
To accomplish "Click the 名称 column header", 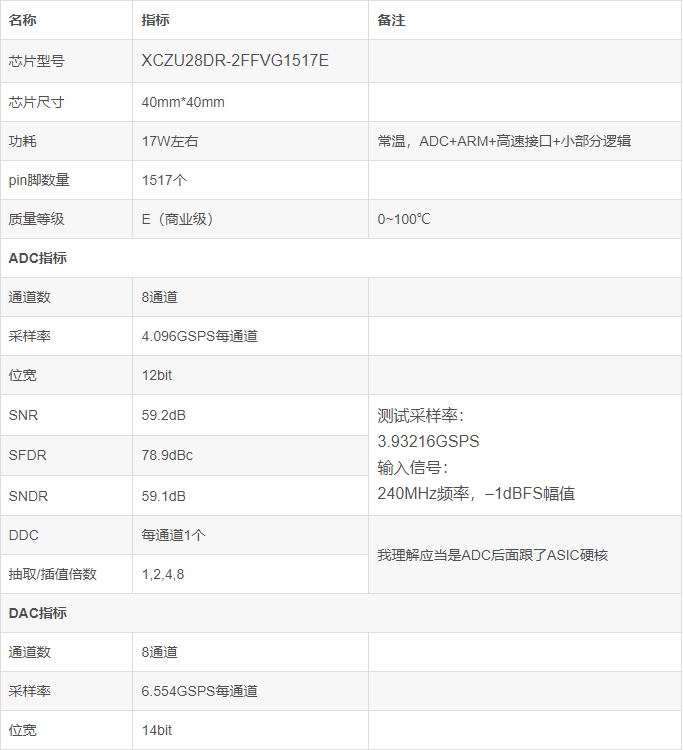I will tap(22, 20).
